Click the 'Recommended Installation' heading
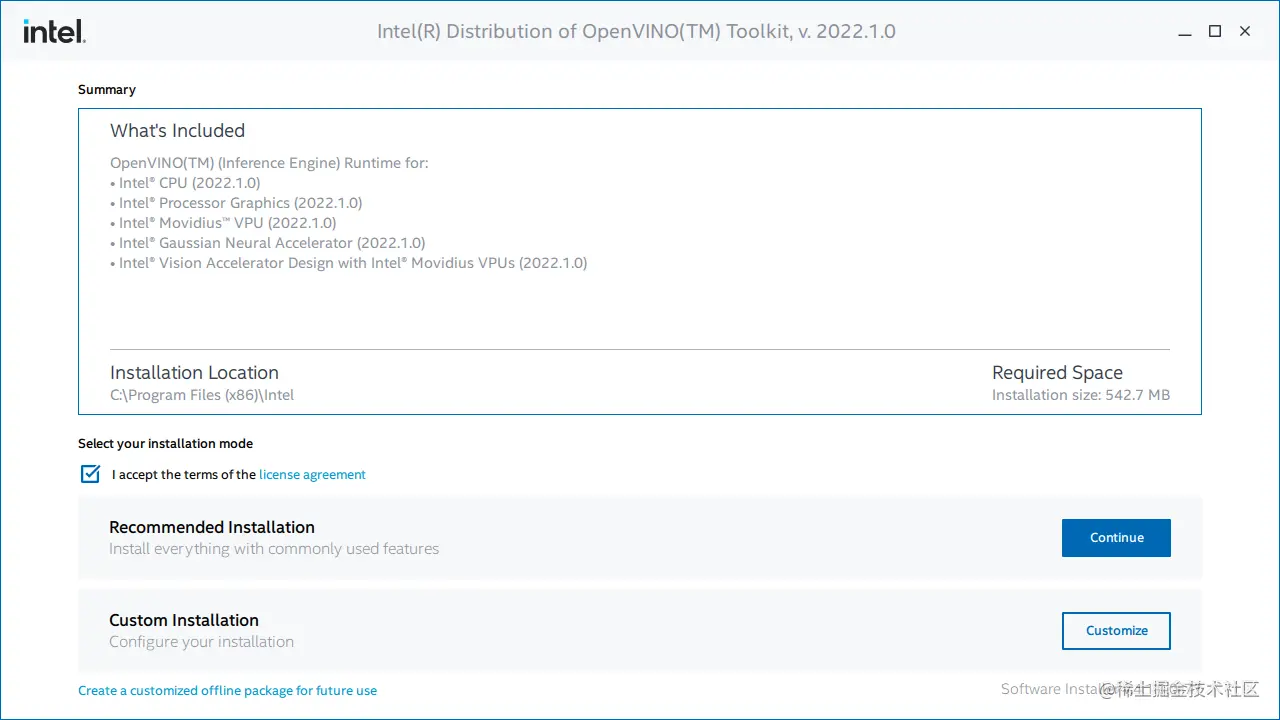 (212, 527)
